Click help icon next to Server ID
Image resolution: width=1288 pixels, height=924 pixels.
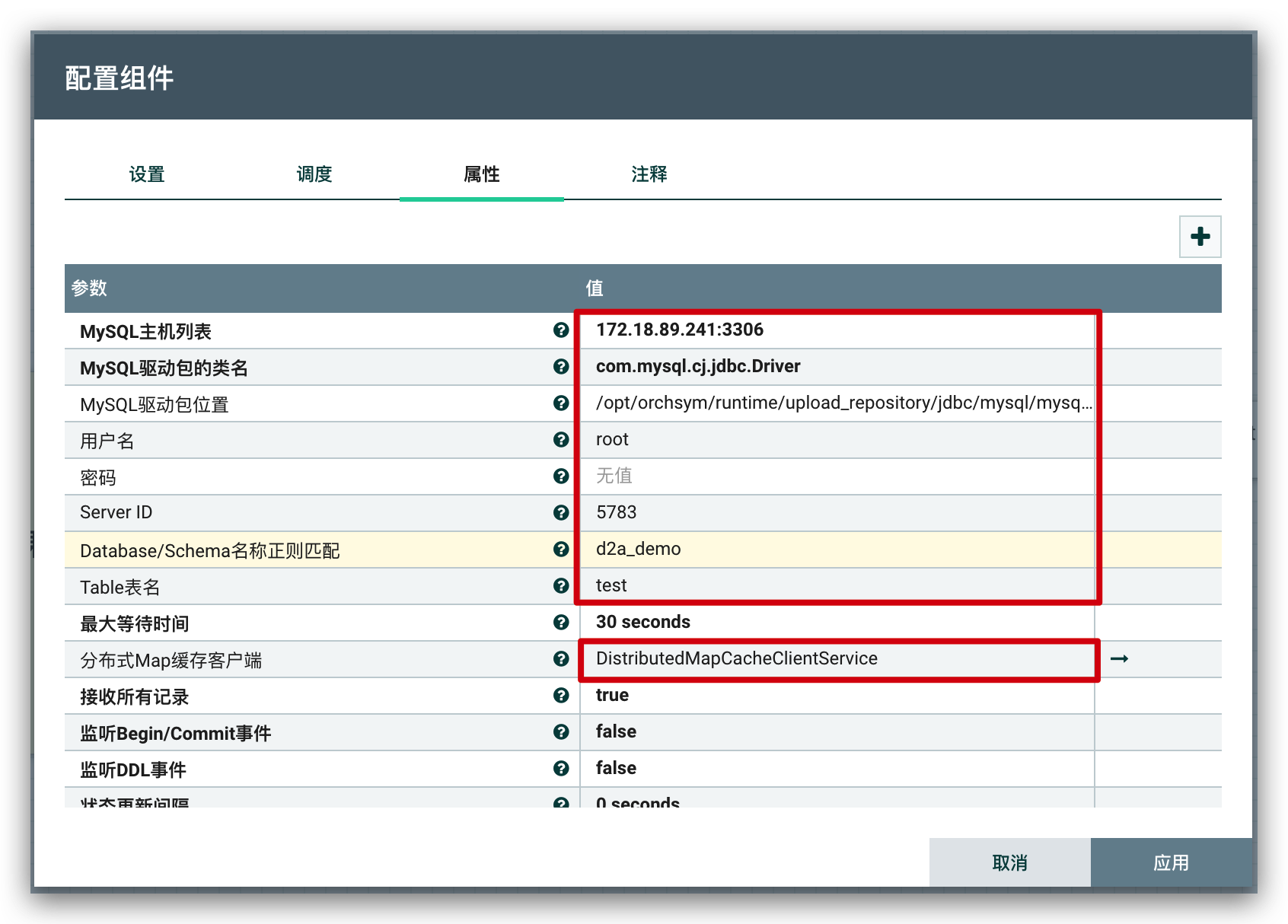tap(561, 512)
